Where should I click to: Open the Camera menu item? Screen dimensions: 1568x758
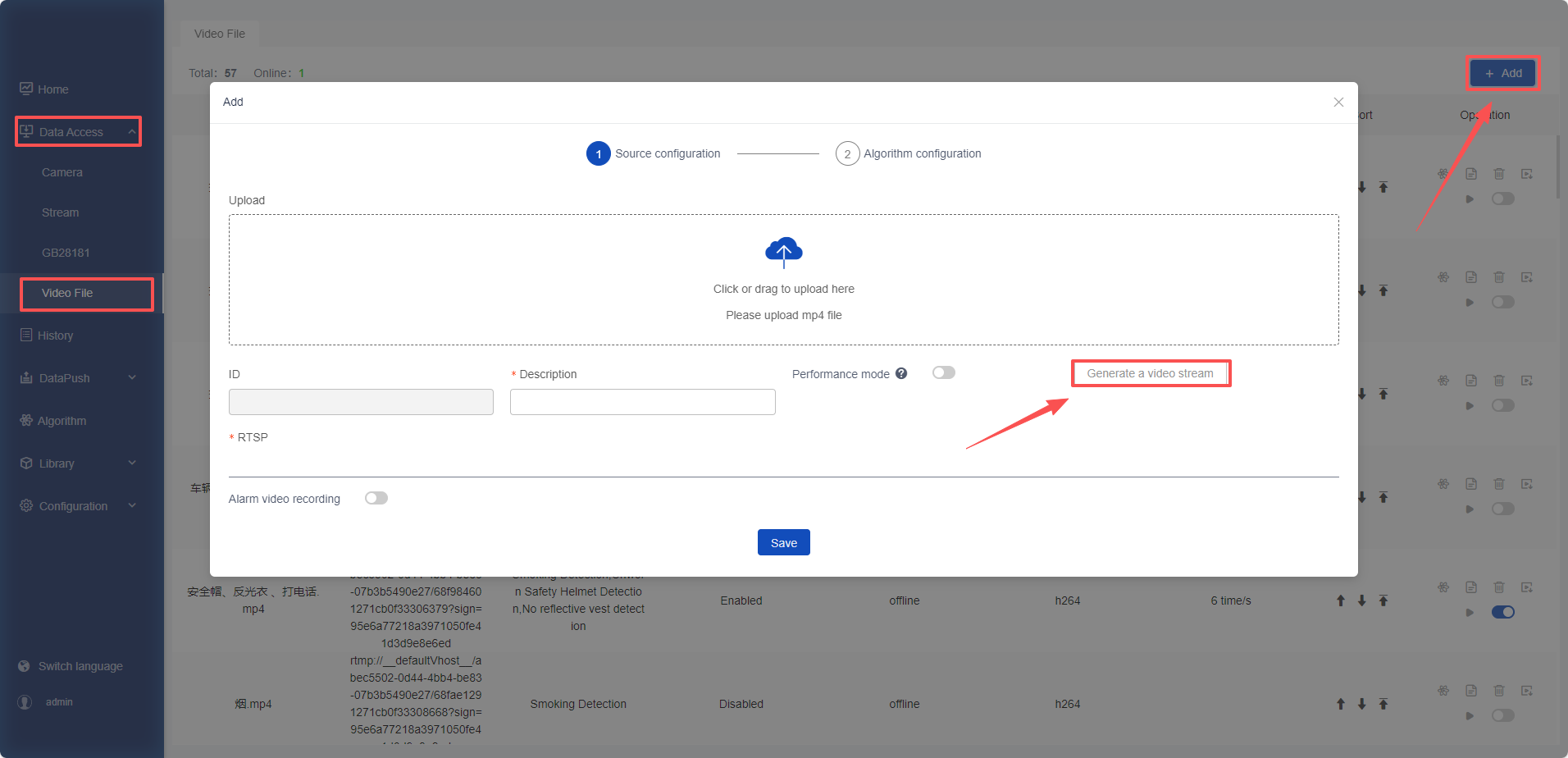pos(62,172)
